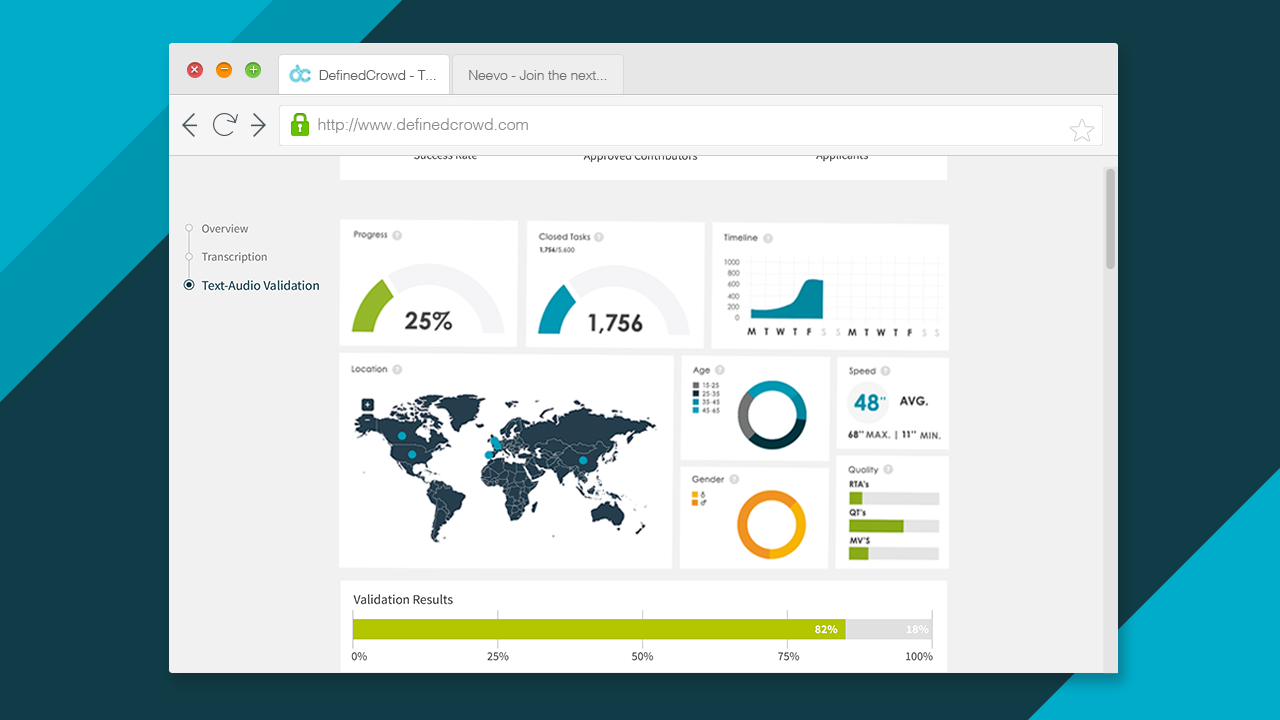Click the Gender donut chart
This screenshot has width=1280, height=720.
point(771,524)
